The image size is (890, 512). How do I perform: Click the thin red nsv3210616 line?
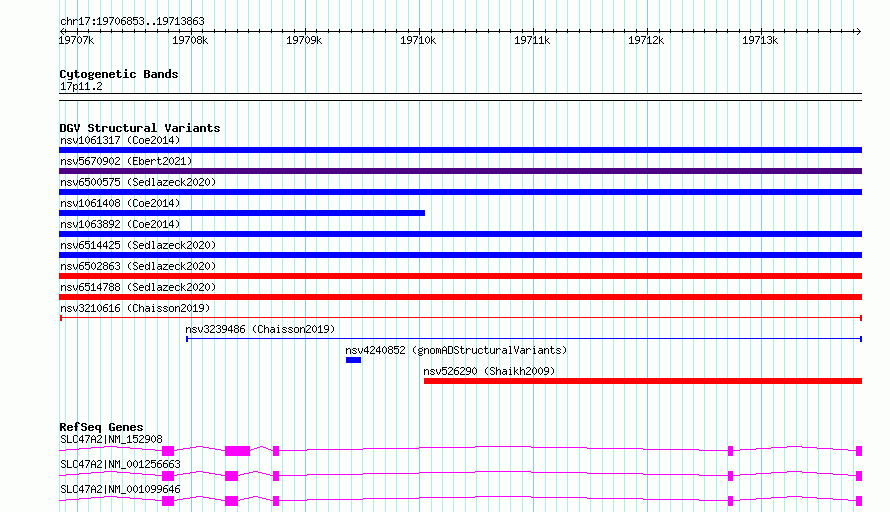pos(460,318)
